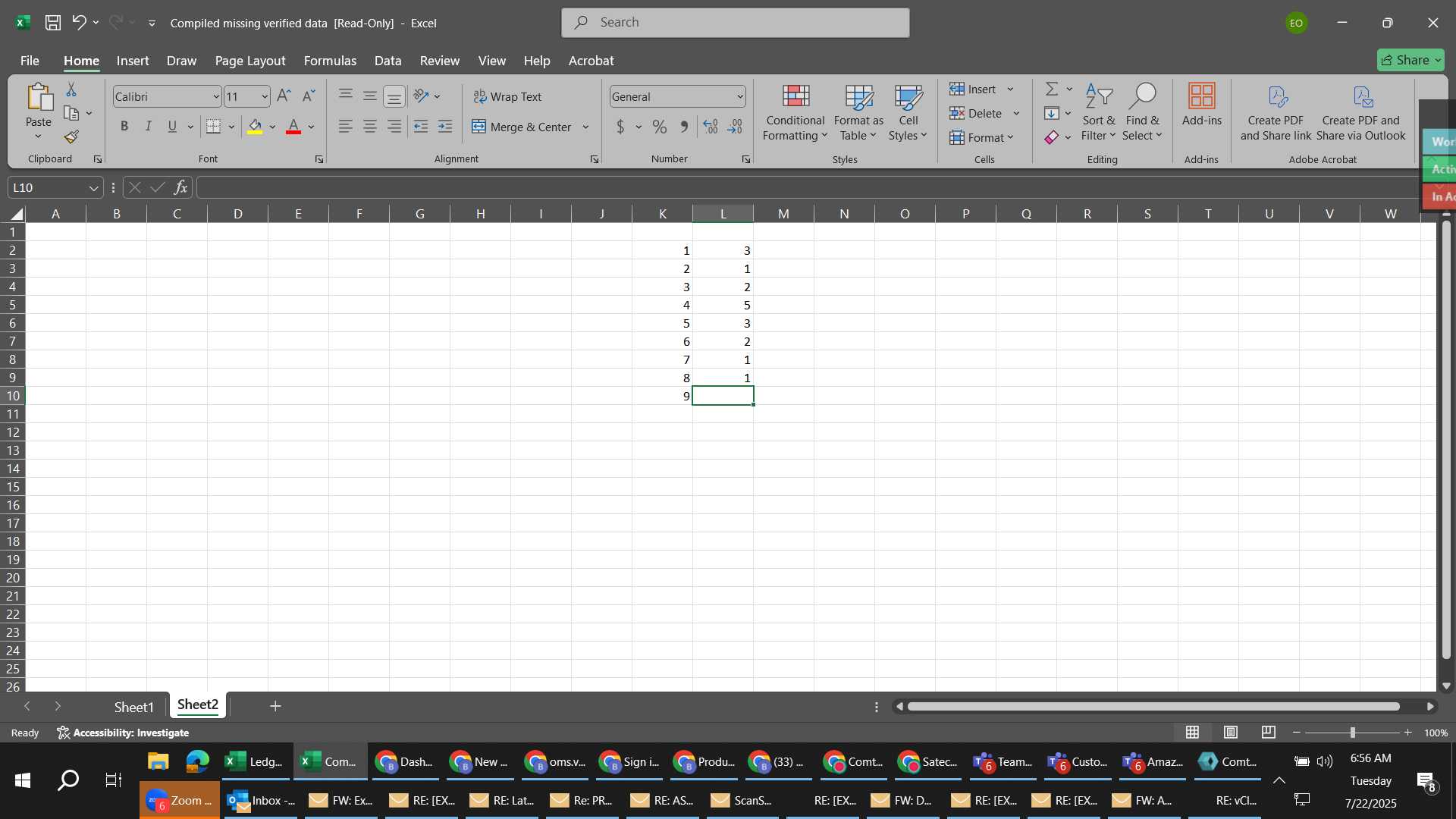Open the General number format dropdown

tap(739, 97)
